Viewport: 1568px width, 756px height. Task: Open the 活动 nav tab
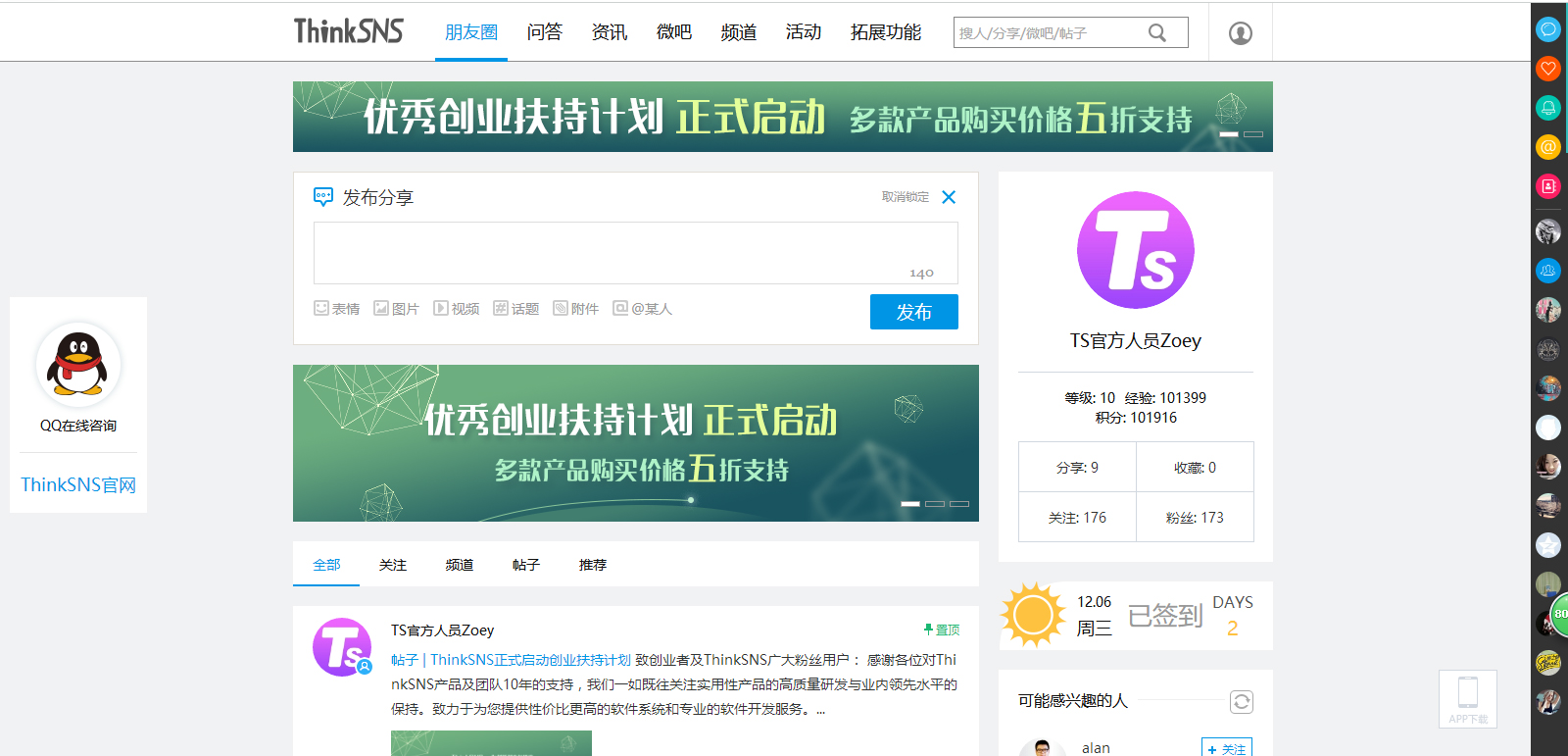[x=804, y=32]
